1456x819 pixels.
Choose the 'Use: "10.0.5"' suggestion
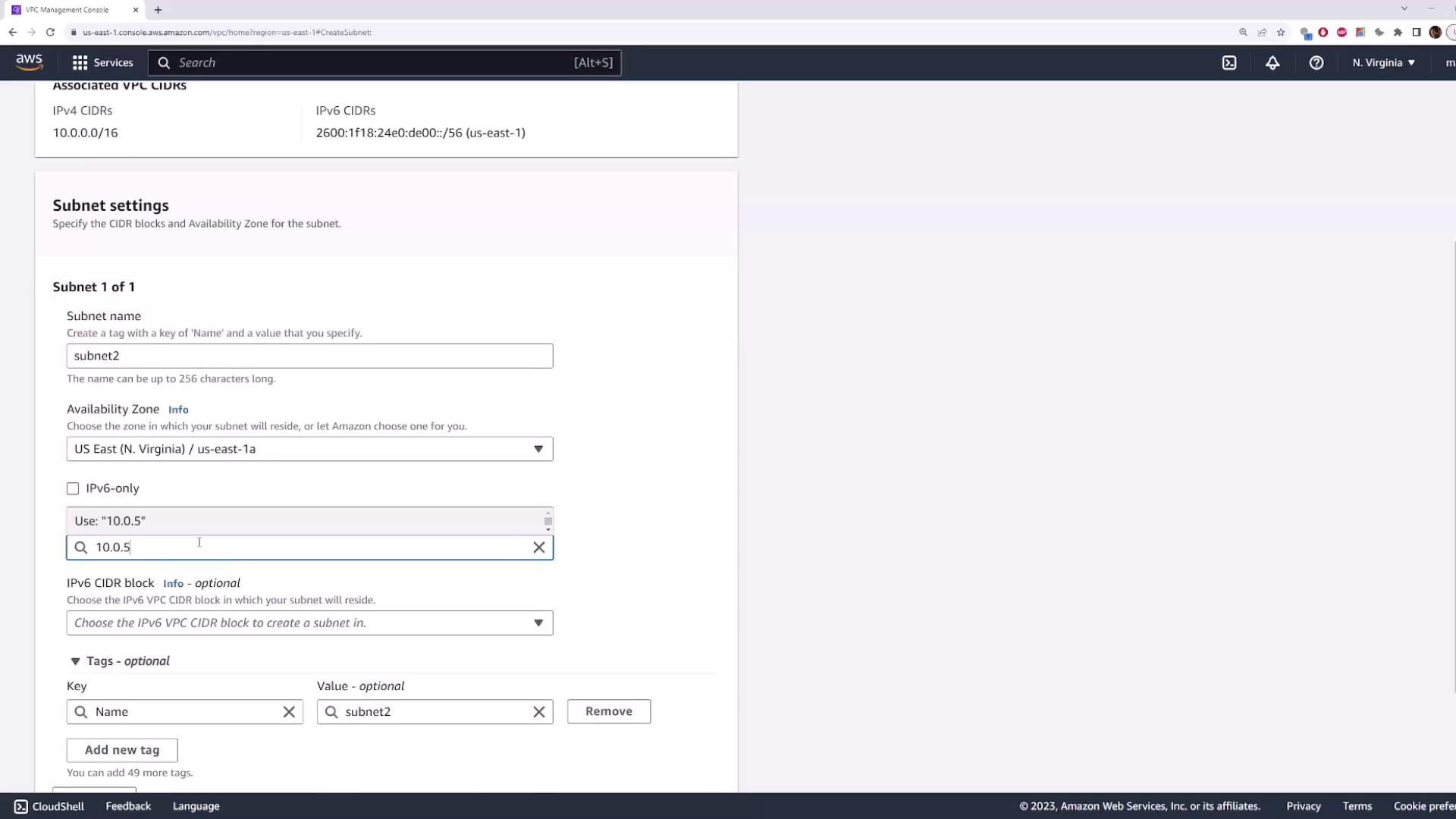pos(303,521)
